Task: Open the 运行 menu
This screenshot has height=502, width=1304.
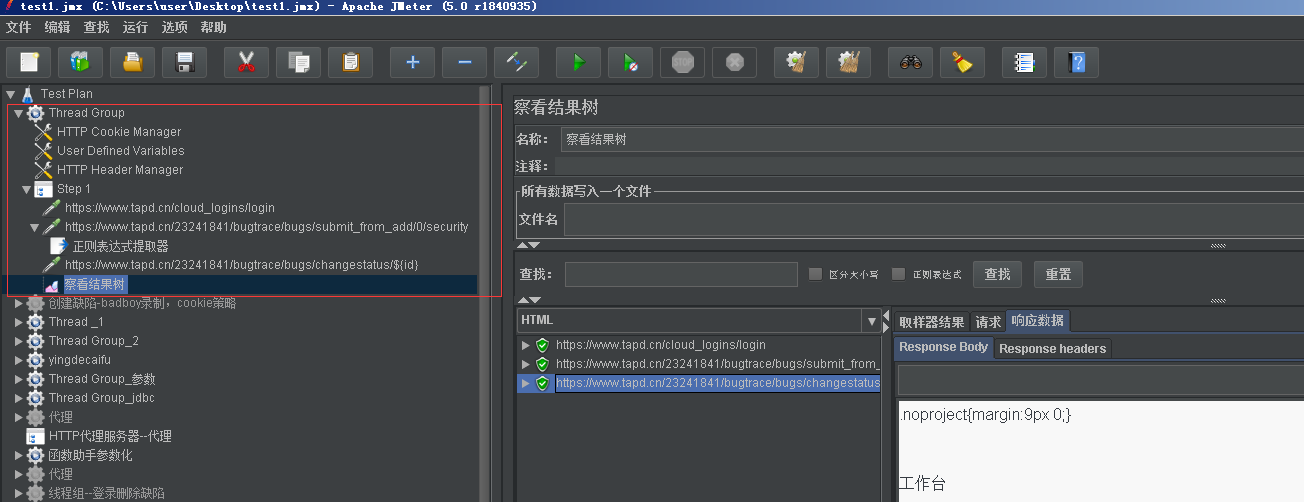Action: (135, 28)
